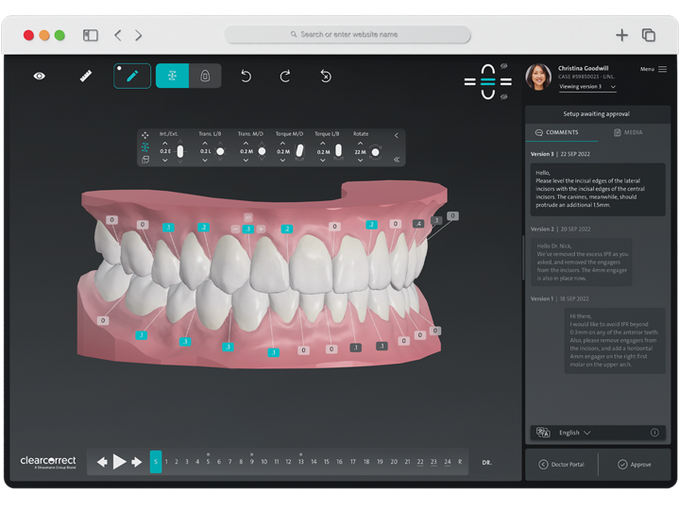The height and width of the screenshot is (510, 680).
Task: Click the translate icon beside English
Action: pyautogui.click(x=543, y=432)
